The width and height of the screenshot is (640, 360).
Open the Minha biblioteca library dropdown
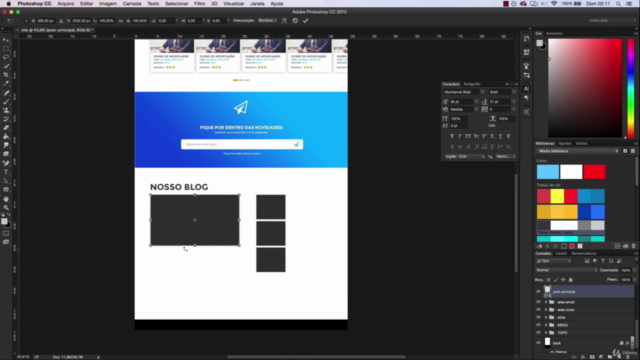[578, 151]
